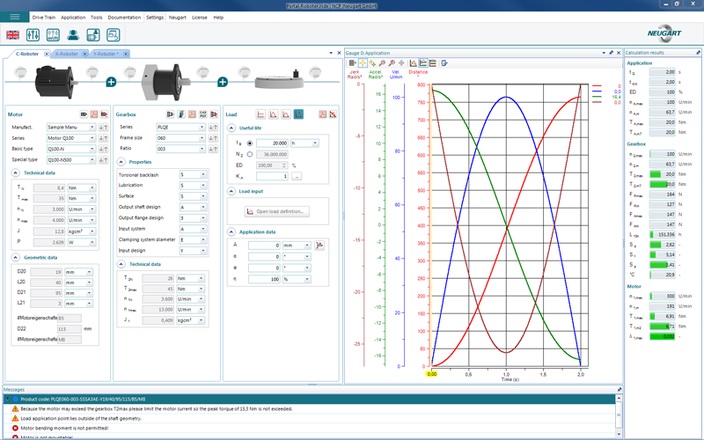Screen dimensions: 704x440
Task: Click the icon beside the K_A input field
Action: (297, 176)
